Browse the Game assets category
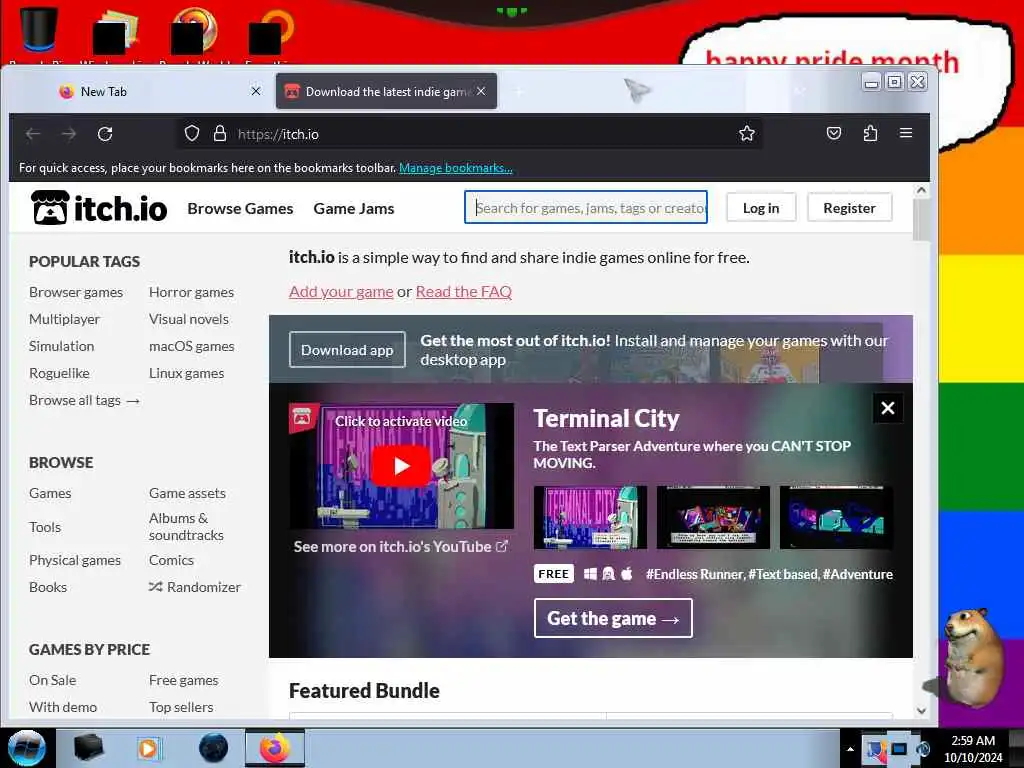This screenshot has height=768, width=1024. [x=187, y=493]
